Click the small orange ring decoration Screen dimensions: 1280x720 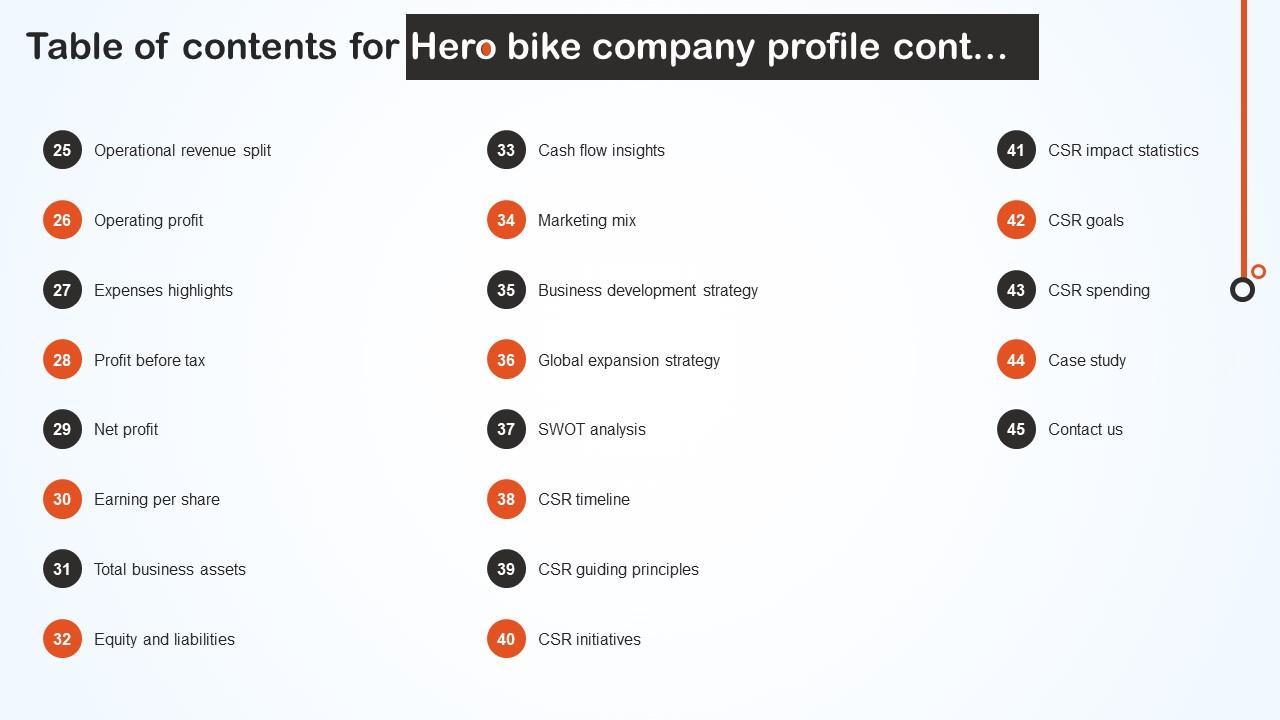(x=1258, y=271)
